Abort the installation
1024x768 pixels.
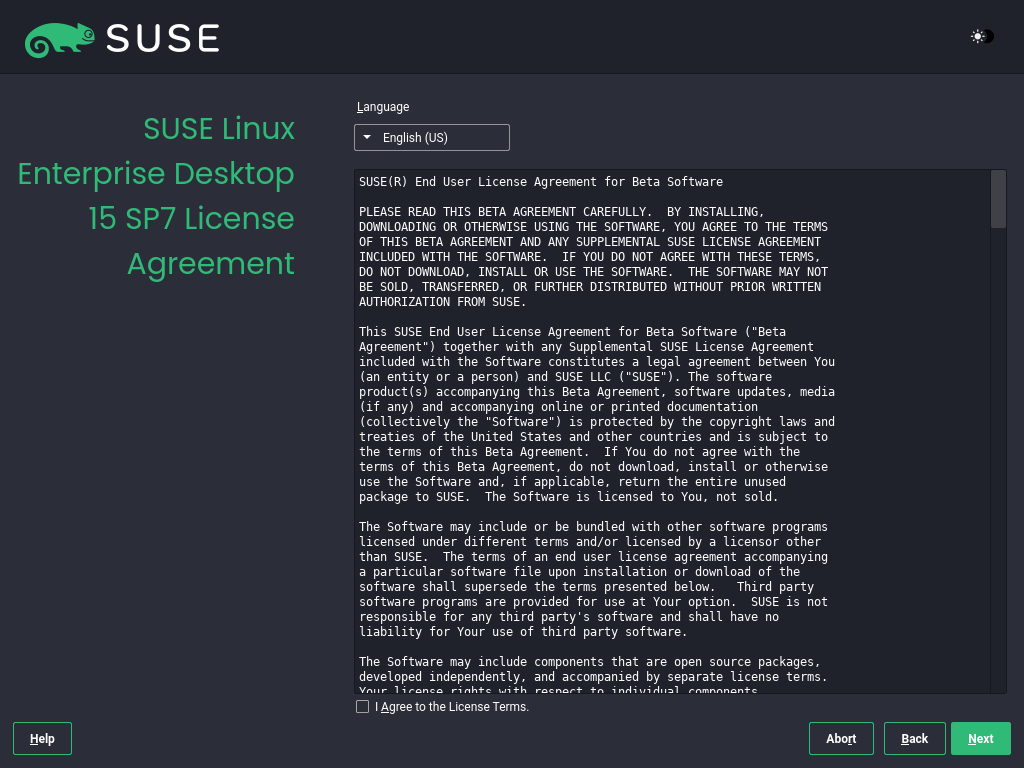tap(840, 738)
